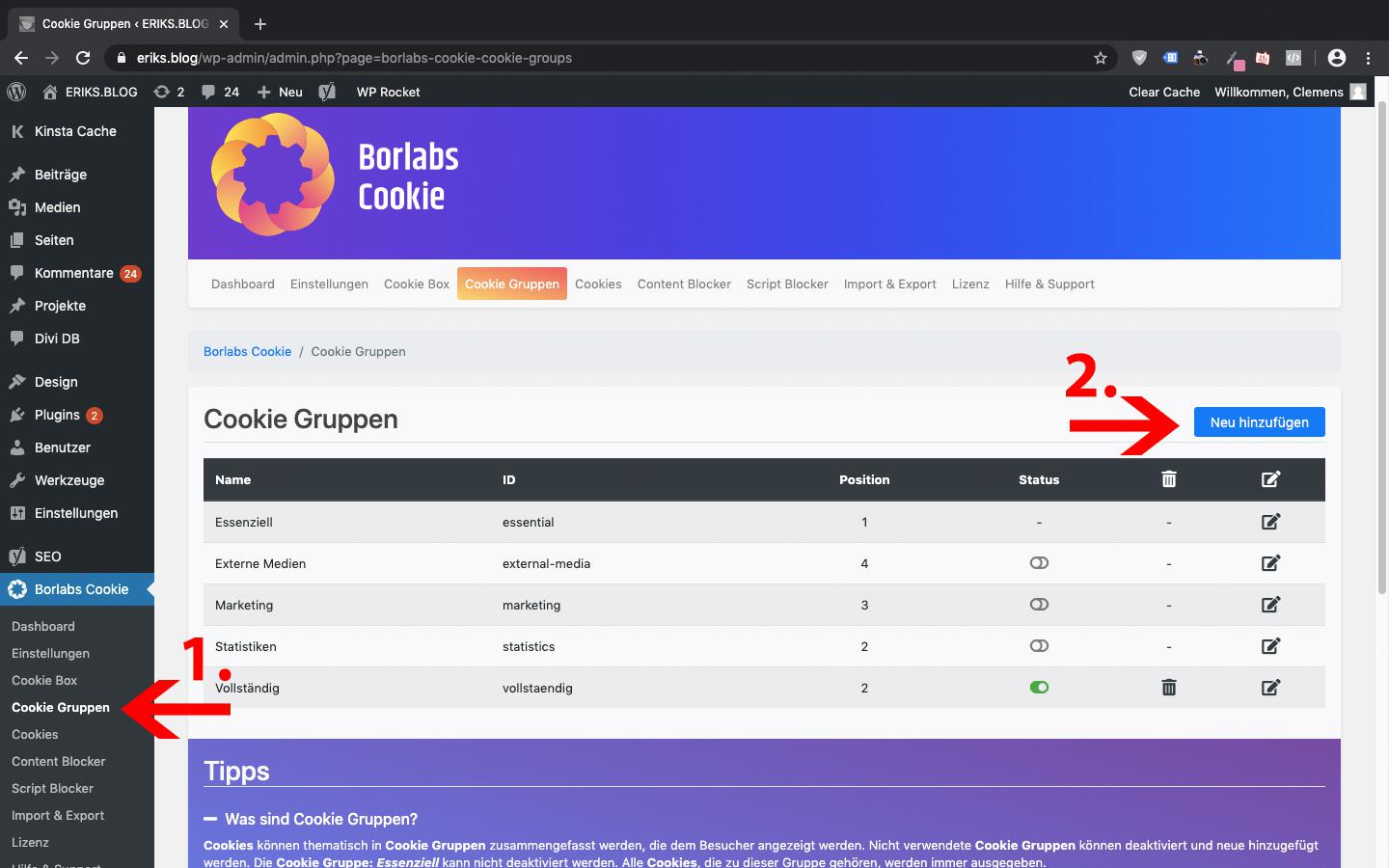Click the edit icon in table header
Viewport: 1389px width, 868px height.
pyautogui.click(x=1270, y=479)
